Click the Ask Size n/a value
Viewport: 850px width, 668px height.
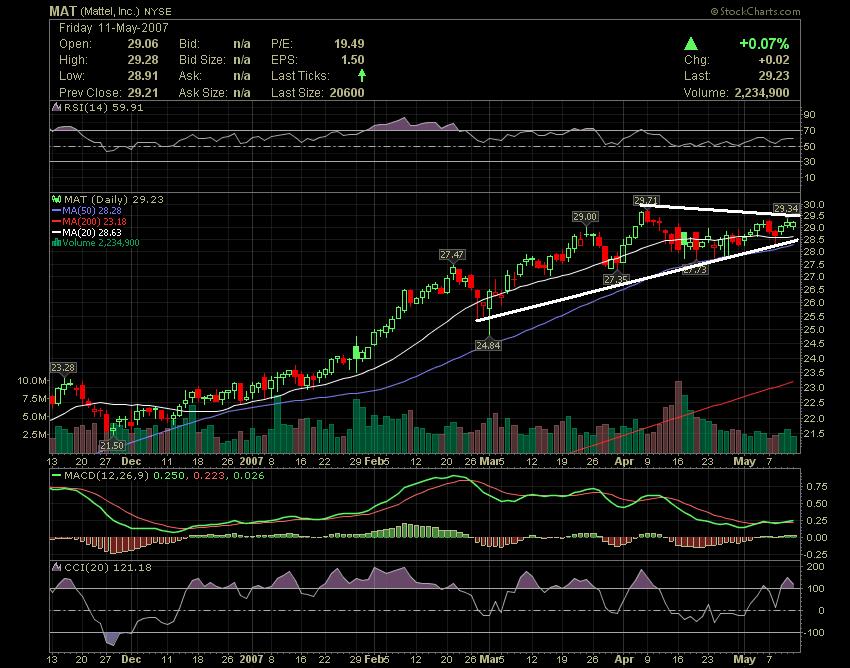tap(242, 92)
